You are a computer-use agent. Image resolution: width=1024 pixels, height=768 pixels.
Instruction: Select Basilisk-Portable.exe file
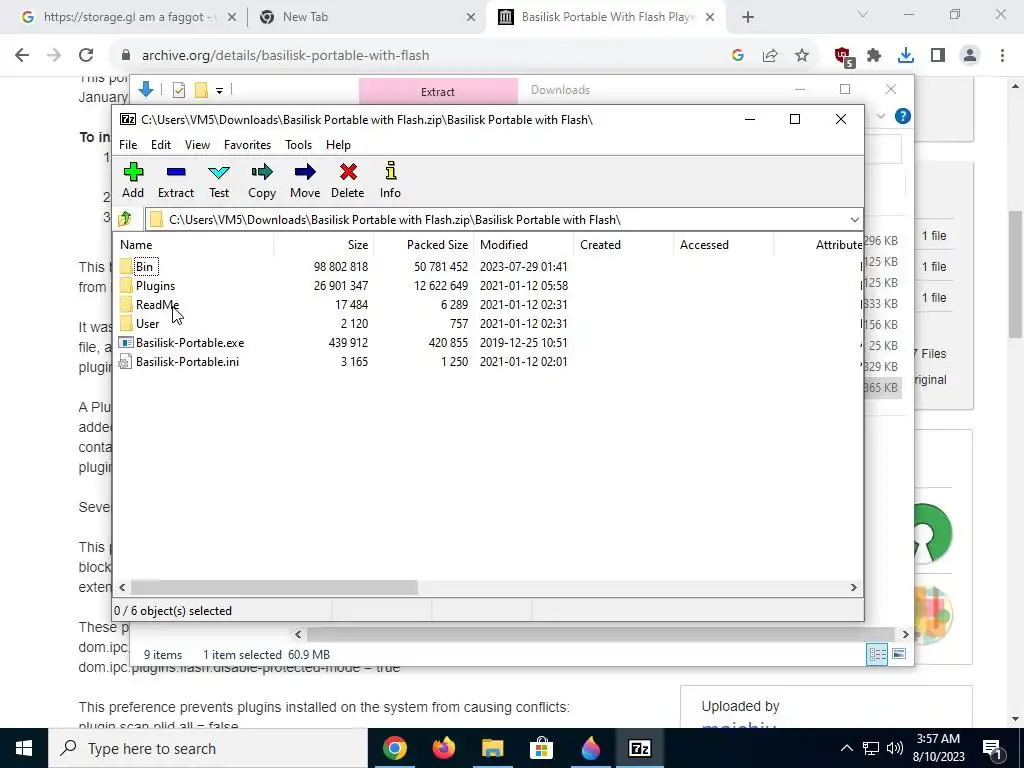[190, 342]
